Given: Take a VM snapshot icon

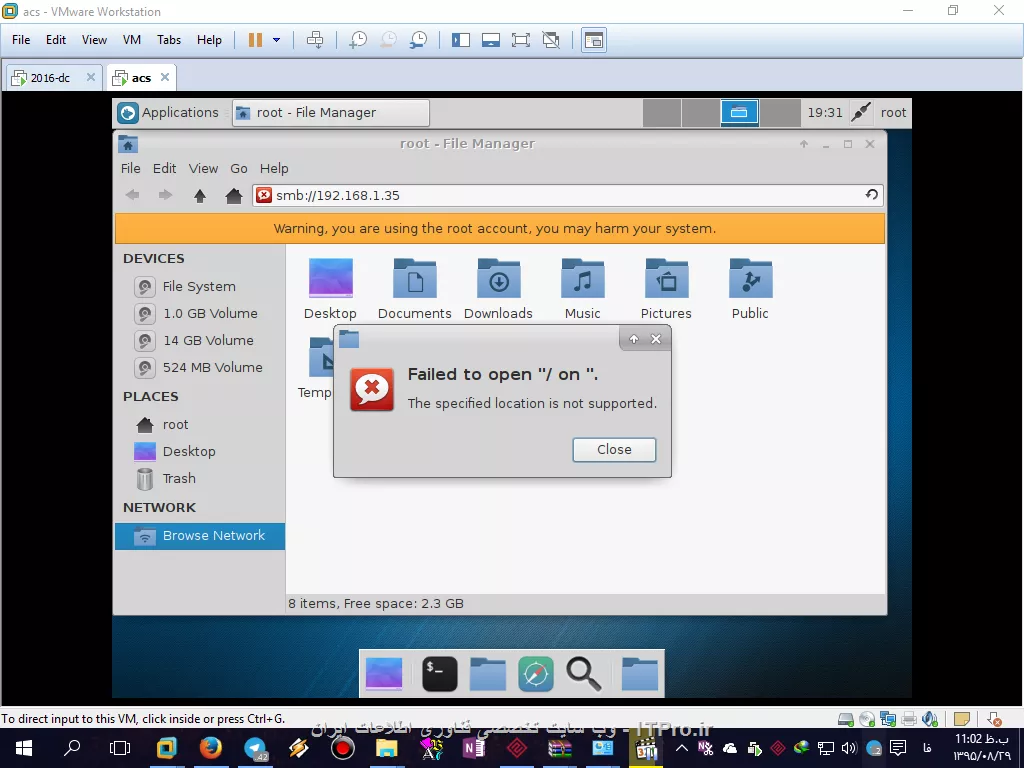Looking at the screenshot, I should point(358,40).
